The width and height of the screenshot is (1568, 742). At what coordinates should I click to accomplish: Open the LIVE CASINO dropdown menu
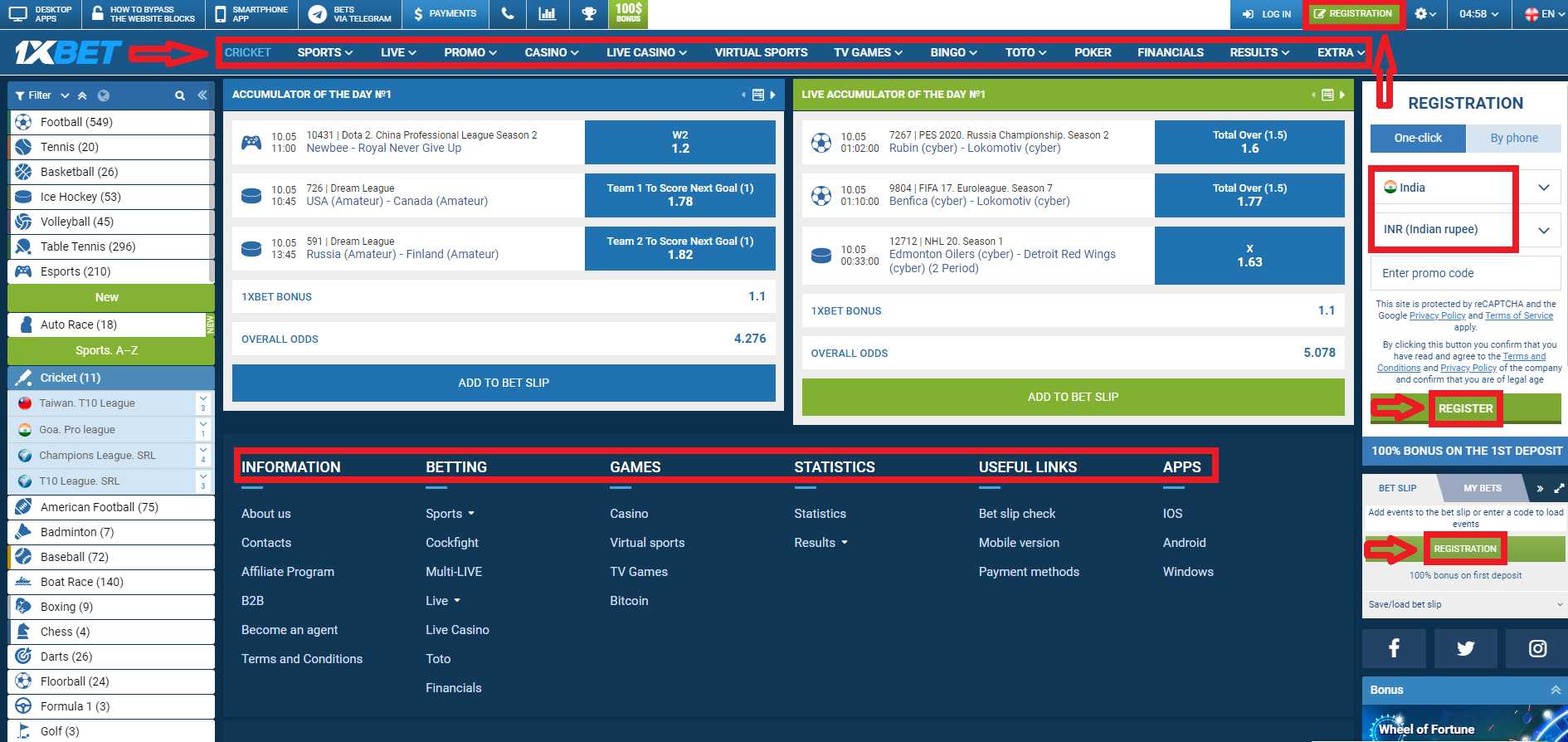tap(646, 52)
